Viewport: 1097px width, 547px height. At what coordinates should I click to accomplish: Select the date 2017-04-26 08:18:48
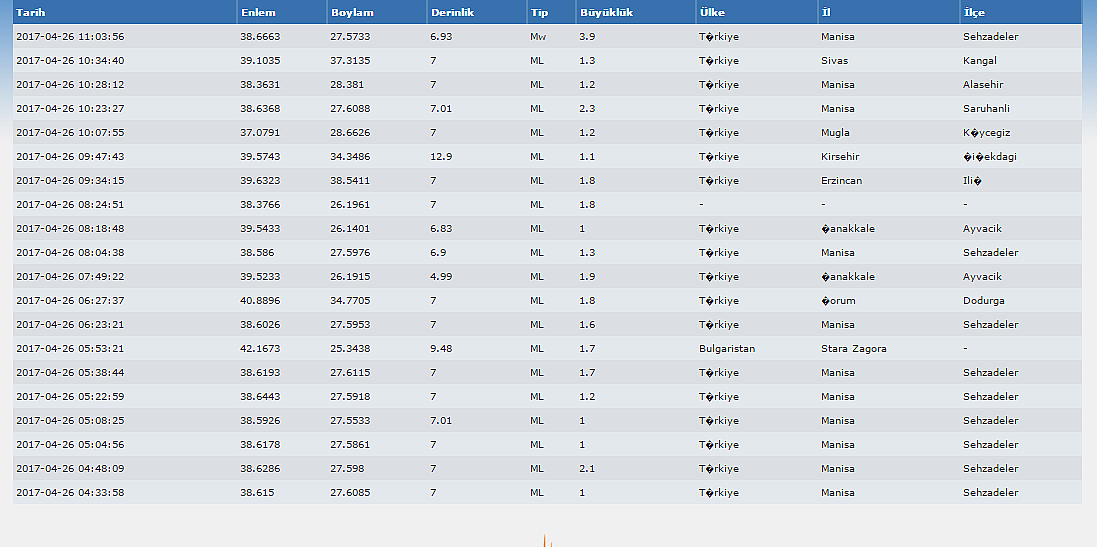coord(70,228)
